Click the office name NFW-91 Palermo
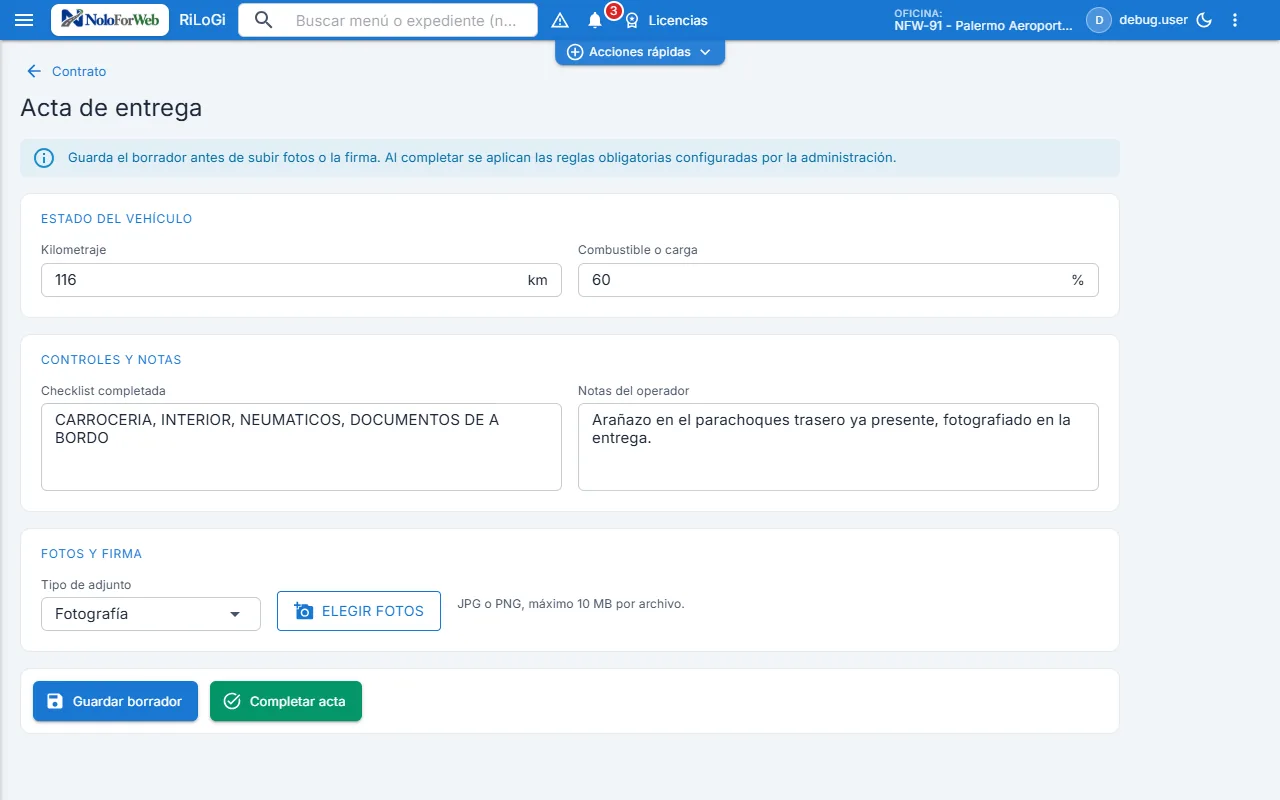The image size is (1280, 800). tap(983, 26)
